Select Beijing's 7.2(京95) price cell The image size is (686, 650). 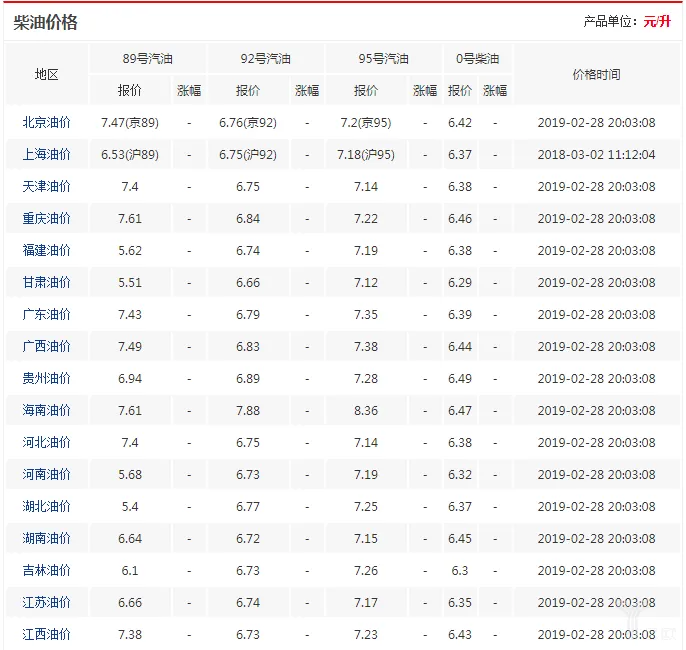366,122
